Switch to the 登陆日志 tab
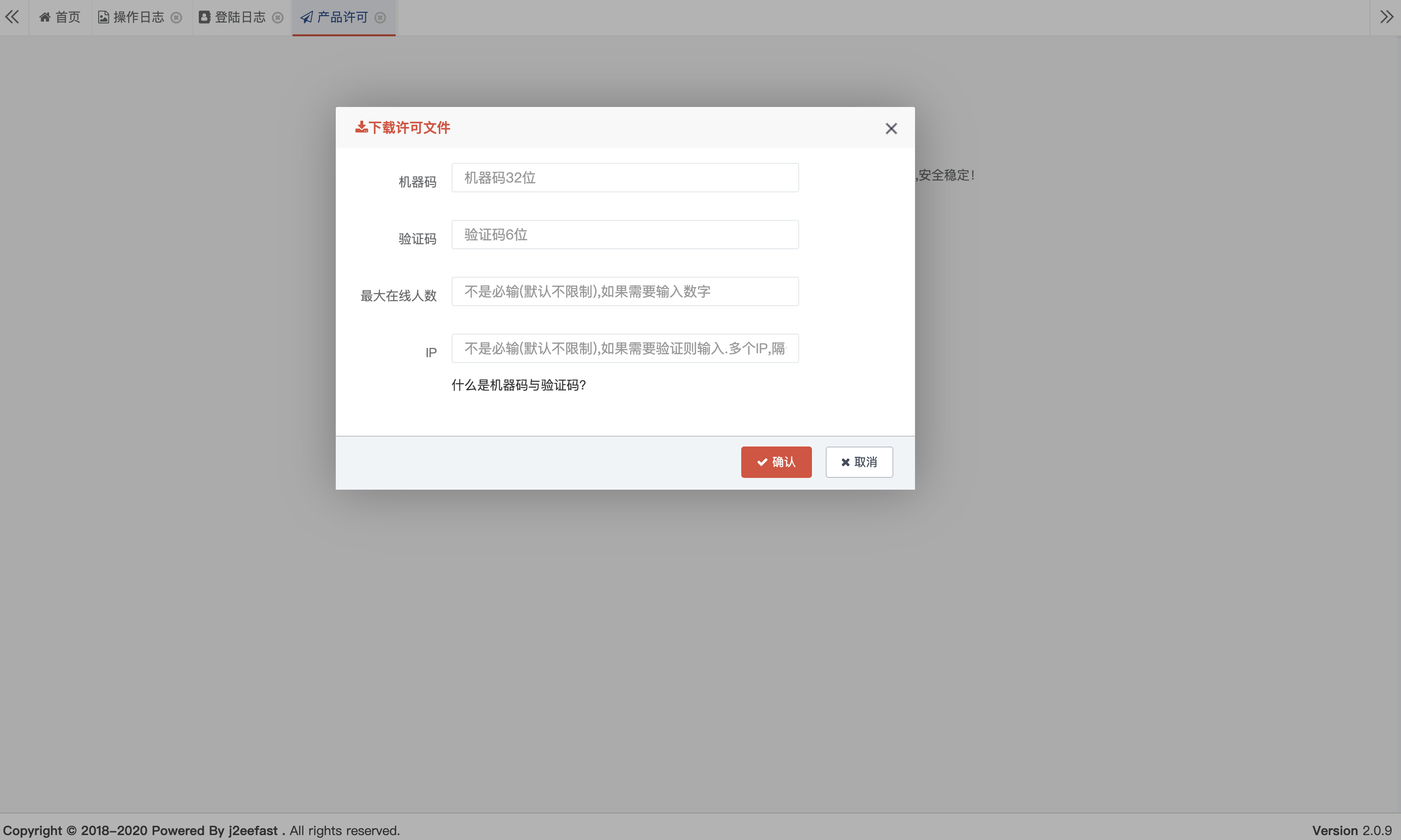This screenshot has width=1401, height=840. coord(240,18)
